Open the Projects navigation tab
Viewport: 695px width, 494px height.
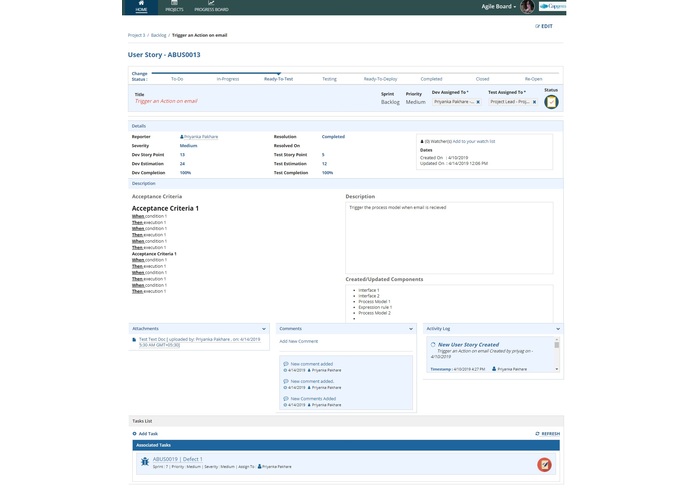(174, 7)
